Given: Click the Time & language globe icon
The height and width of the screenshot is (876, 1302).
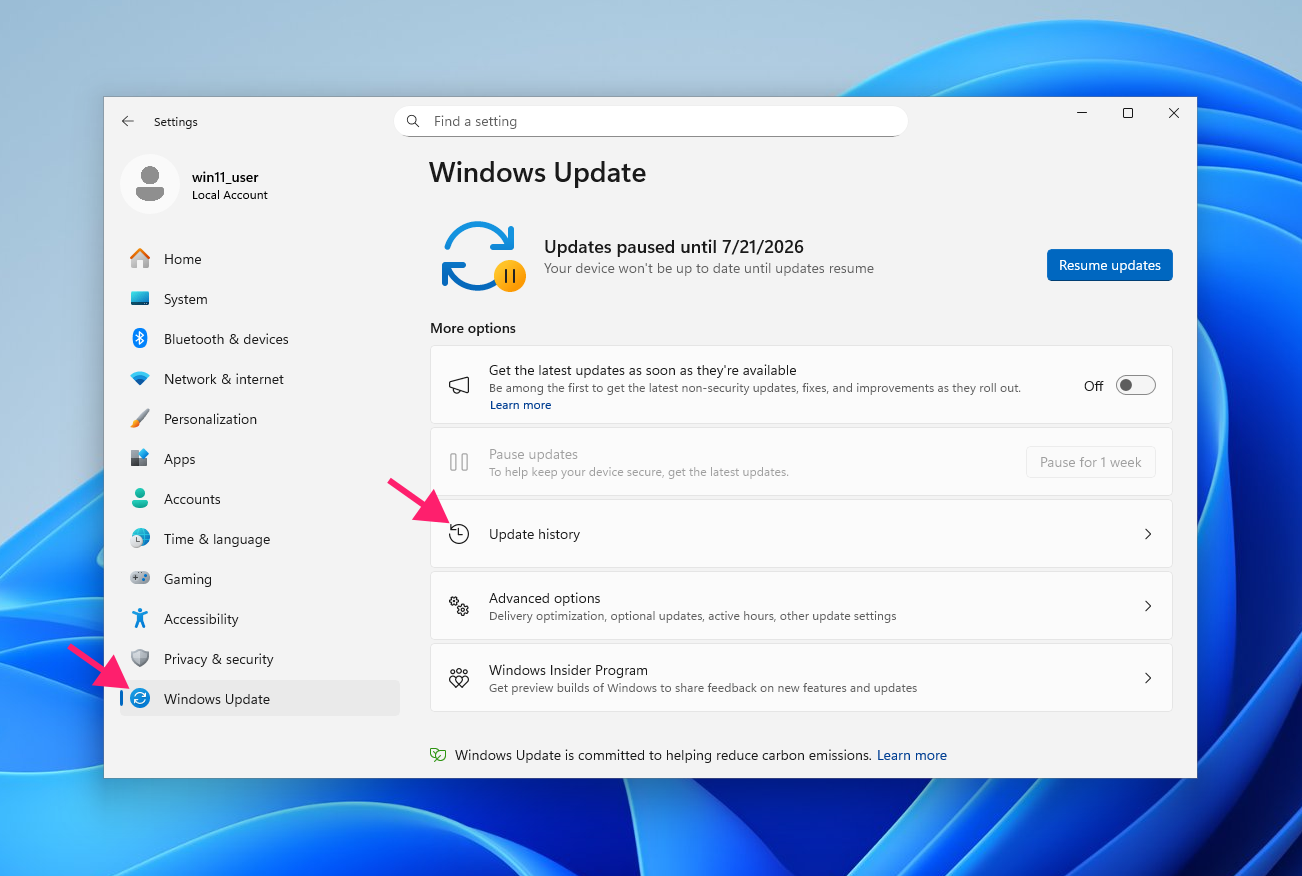Looking at the screenshot, I should 140,538.
